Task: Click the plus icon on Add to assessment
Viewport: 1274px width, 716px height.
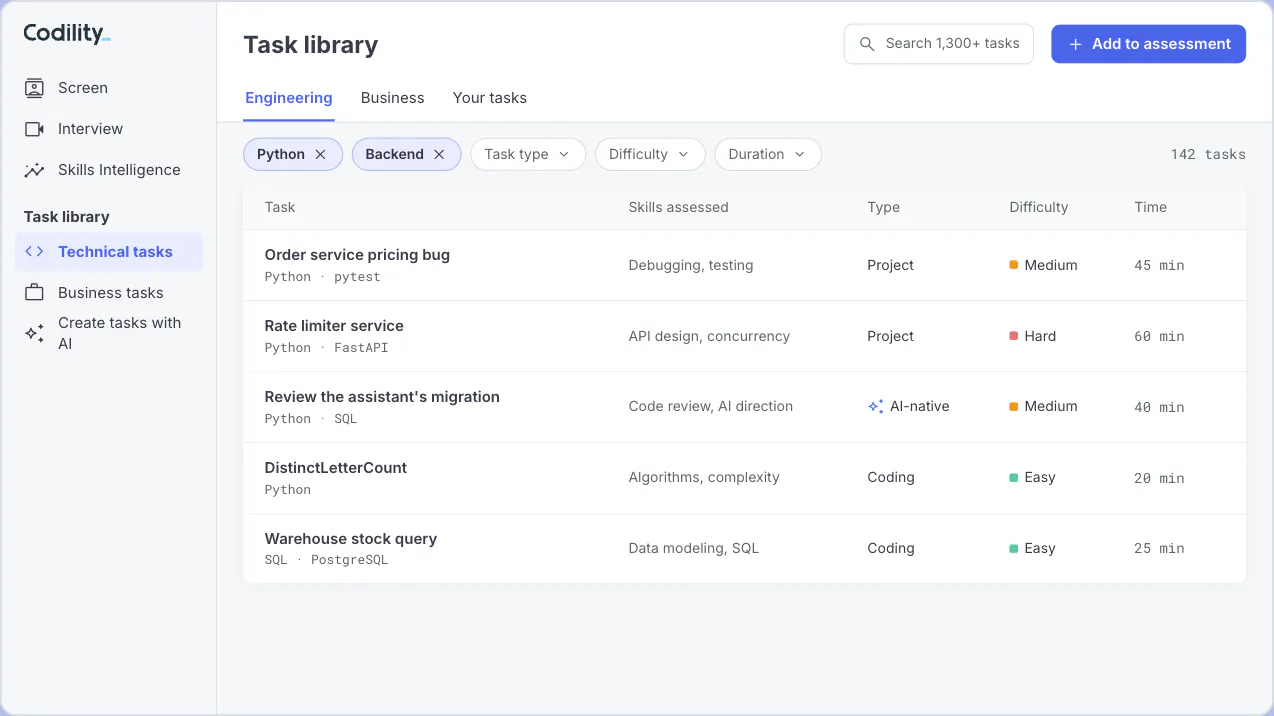Action: click(x=1076, y=44)
